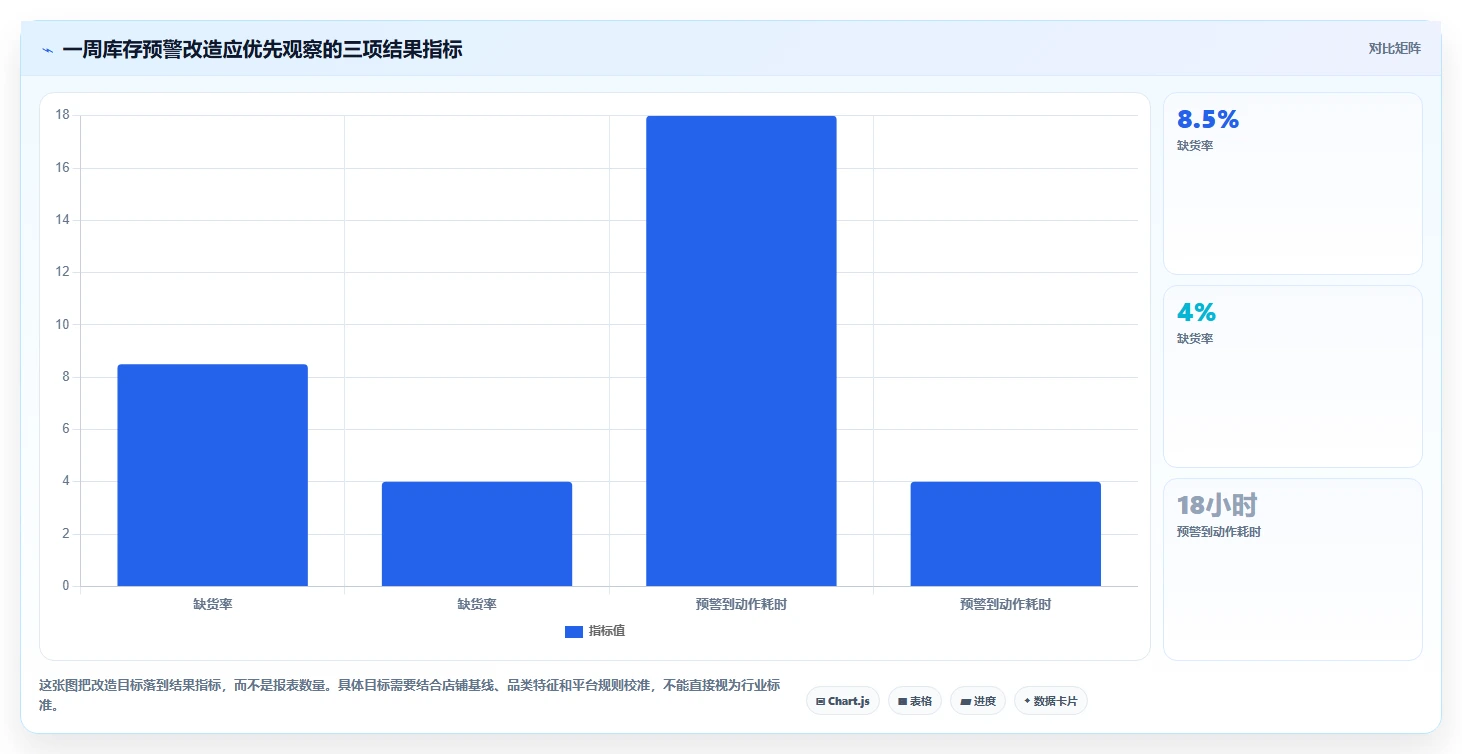Image resolution: width=1462 pixels, height=754 pixels.
Task: Click the title 一周库存预警改造应优先观察的三项结果指标
Action: click(262, 50)
